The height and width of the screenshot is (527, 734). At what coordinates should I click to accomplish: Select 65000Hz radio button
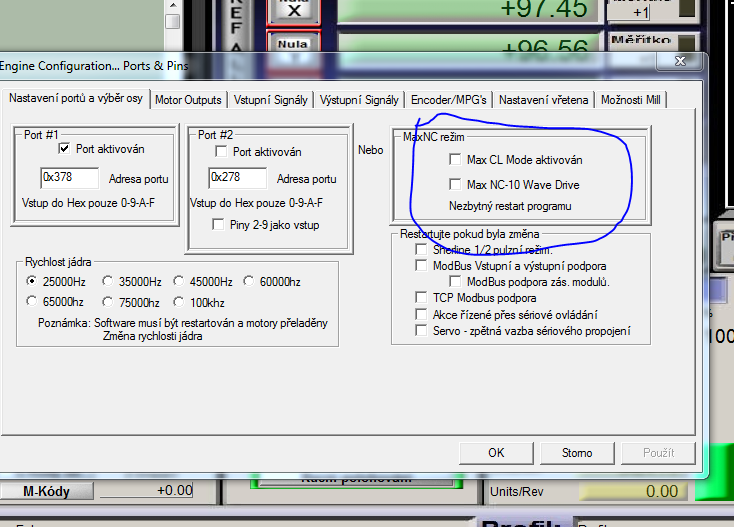tap(33, 302)
